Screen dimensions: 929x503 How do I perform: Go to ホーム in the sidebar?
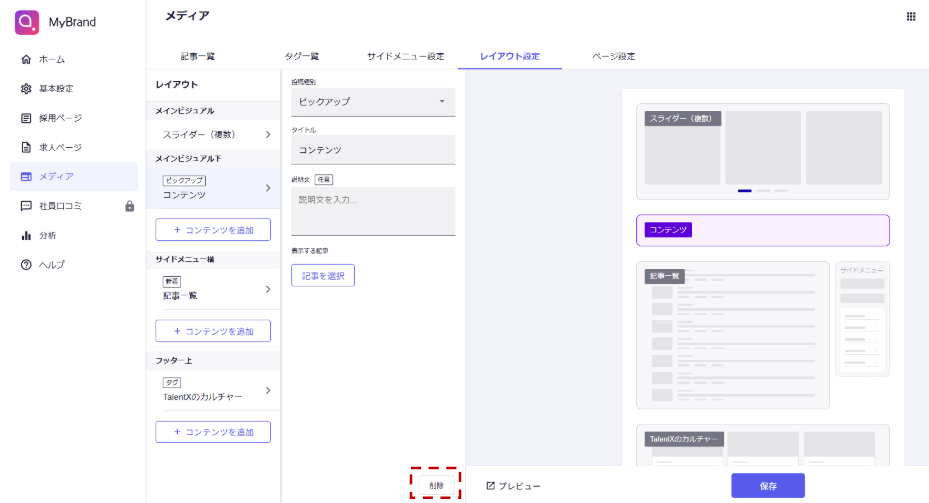pyautogui.click(x=52, y=60)
